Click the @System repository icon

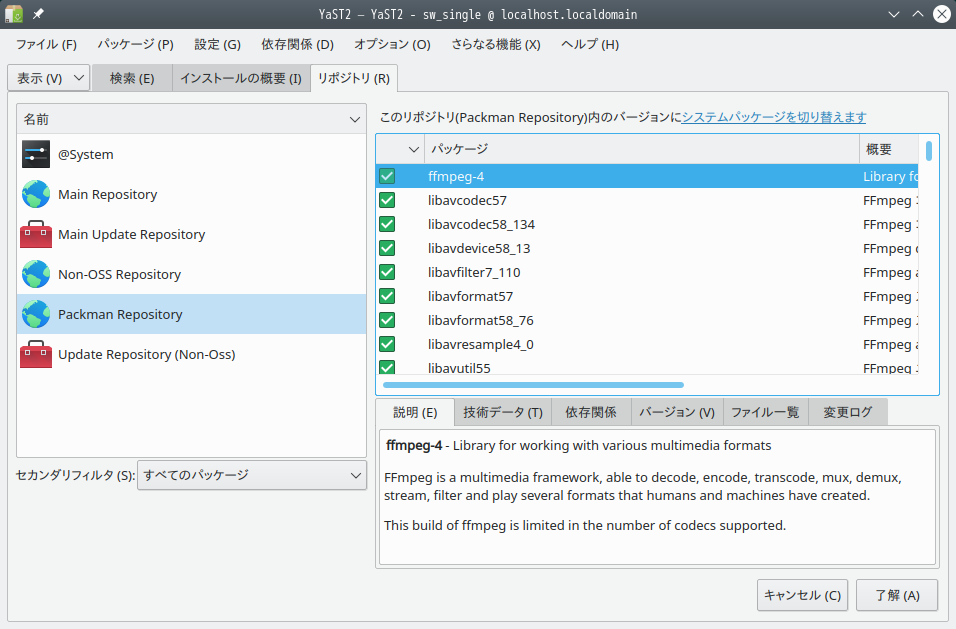click(36, 154)
